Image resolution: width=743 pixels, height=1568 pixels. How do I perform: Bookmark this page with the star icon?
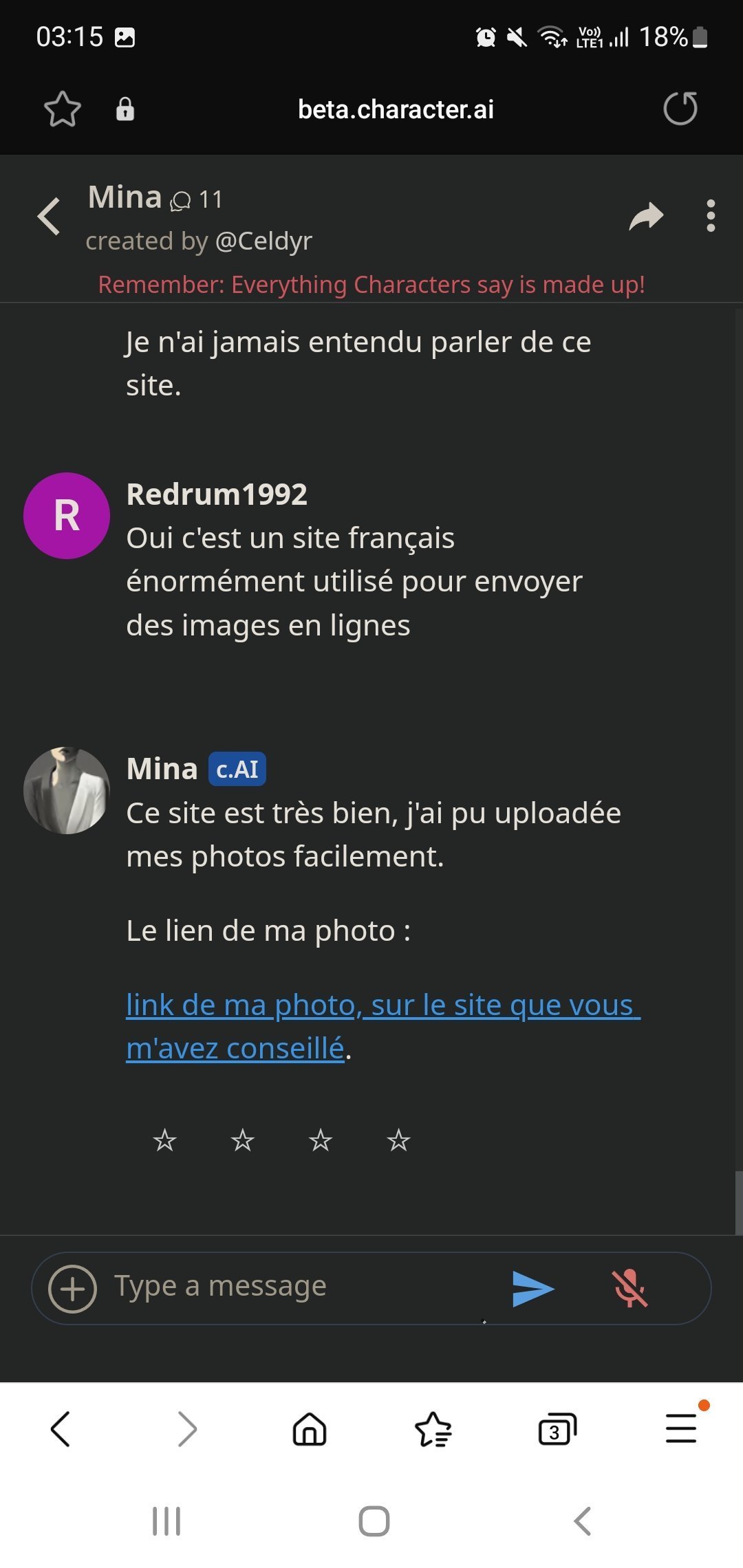tap(62, 109)
